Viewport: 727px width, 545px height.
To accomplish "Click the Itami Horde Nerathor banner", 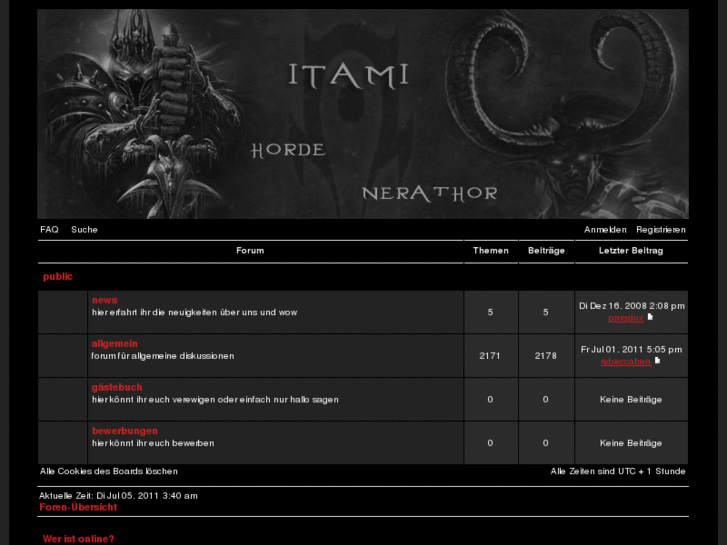I will [x=363, y=114].
